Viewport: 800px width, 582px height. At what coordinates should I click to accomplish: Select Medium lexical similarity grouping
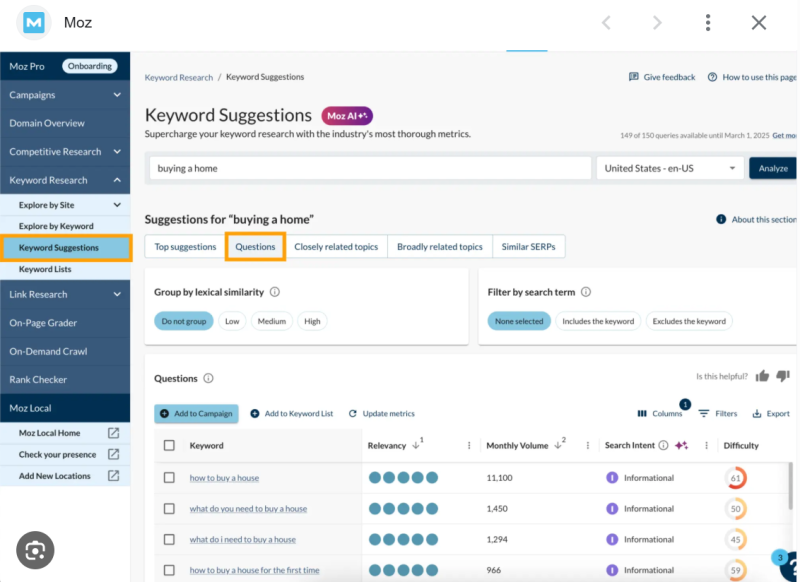click(271, 321)
